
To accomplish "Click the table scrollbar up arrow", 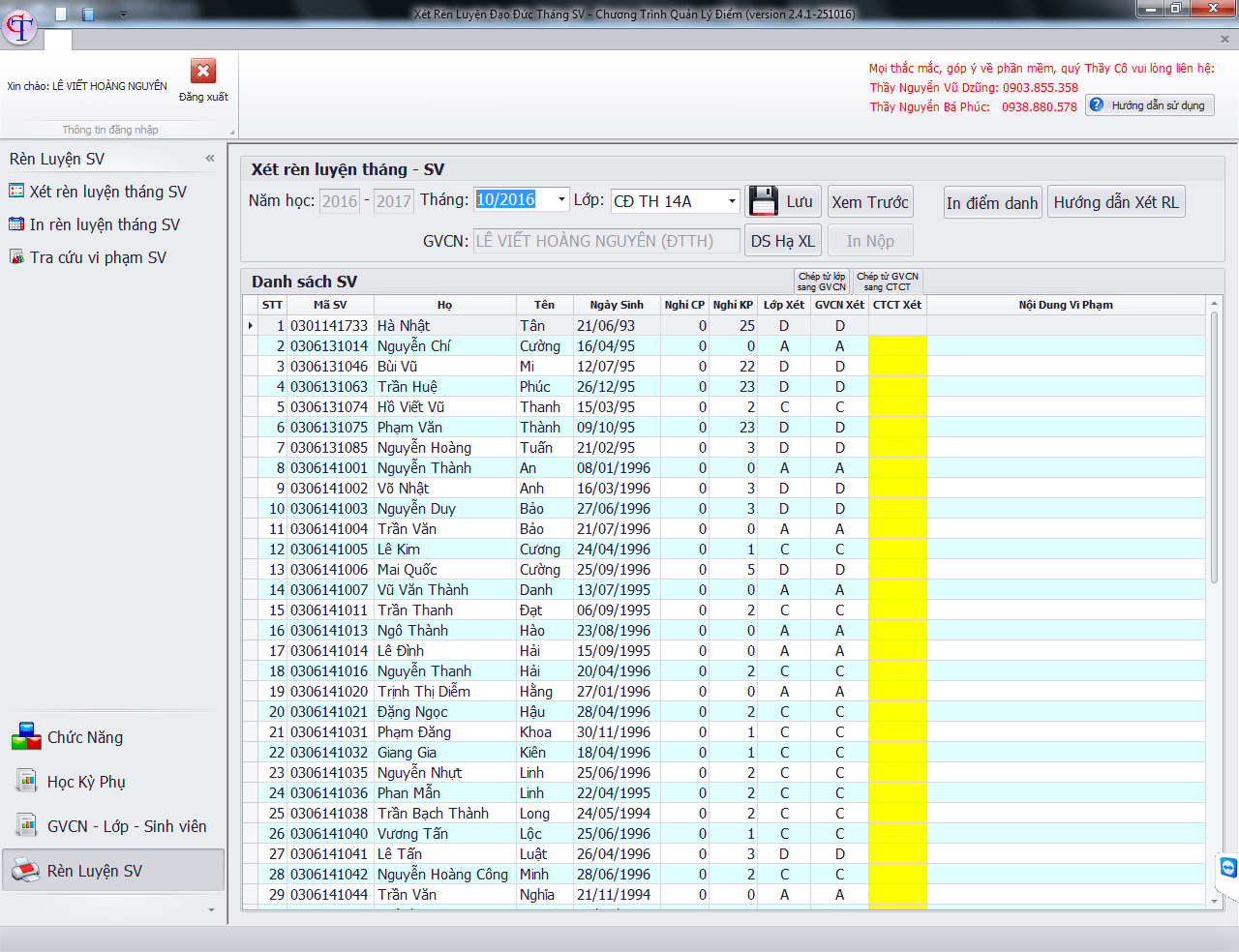I will pyautogui.click(x=1215, y=304).
